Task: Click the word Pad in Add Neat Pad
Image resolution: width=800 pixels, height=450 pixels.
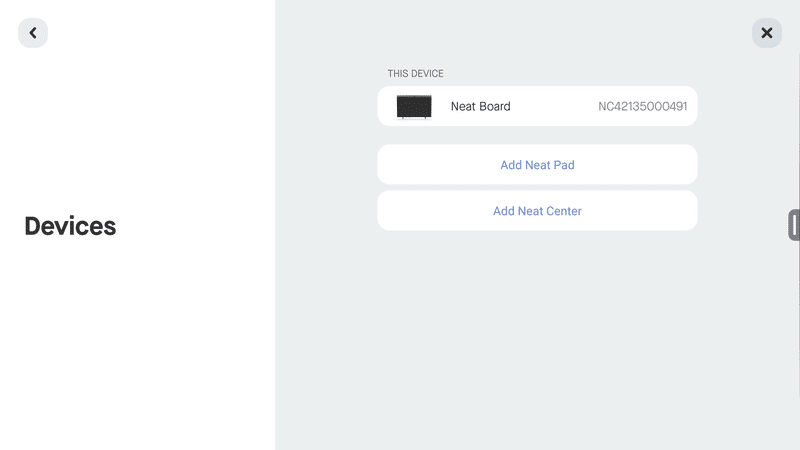Action: click(x=564, y=165)
